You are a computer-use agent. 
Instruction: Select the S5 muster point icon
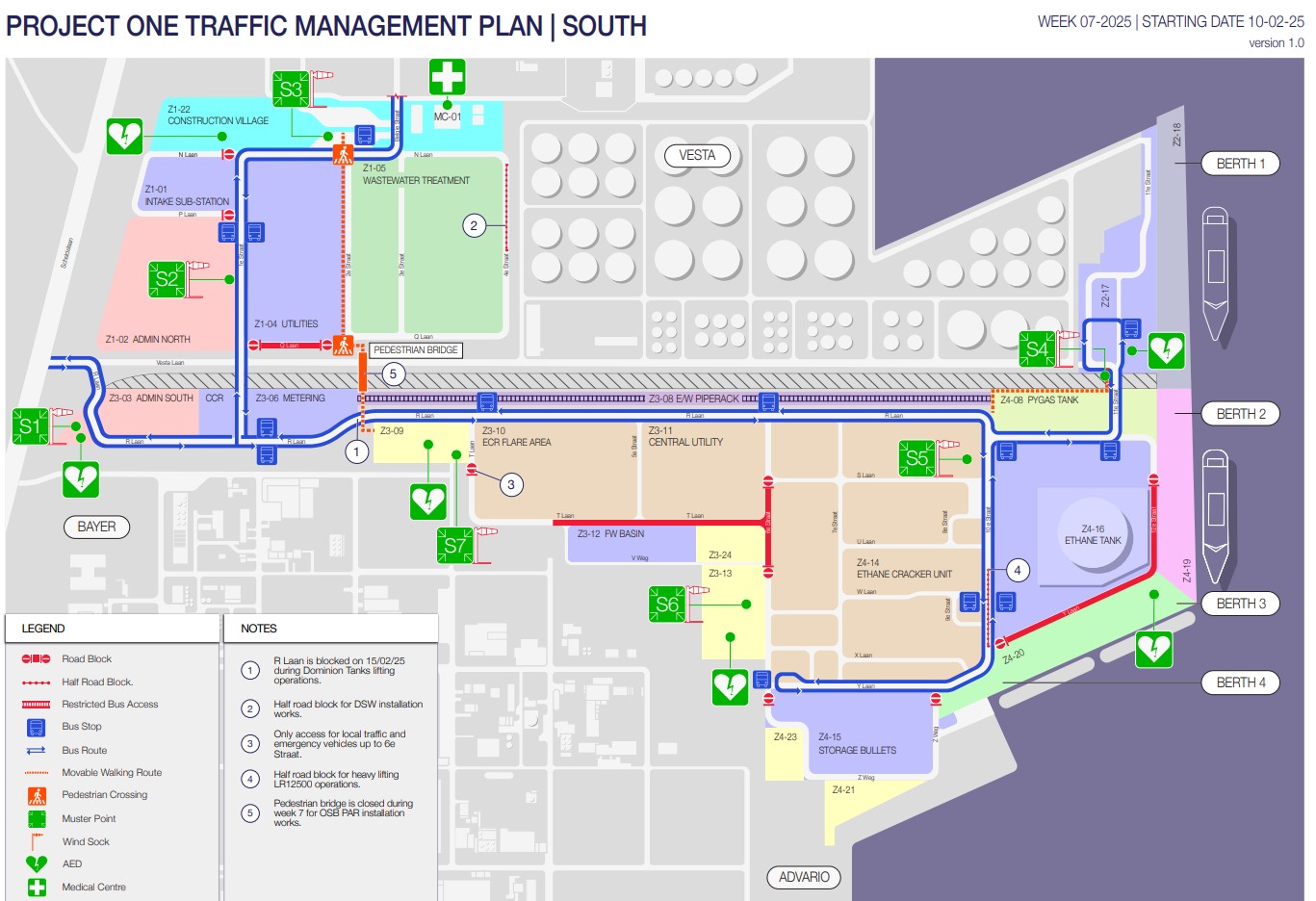pyautogui.click(x=917, y=458)
